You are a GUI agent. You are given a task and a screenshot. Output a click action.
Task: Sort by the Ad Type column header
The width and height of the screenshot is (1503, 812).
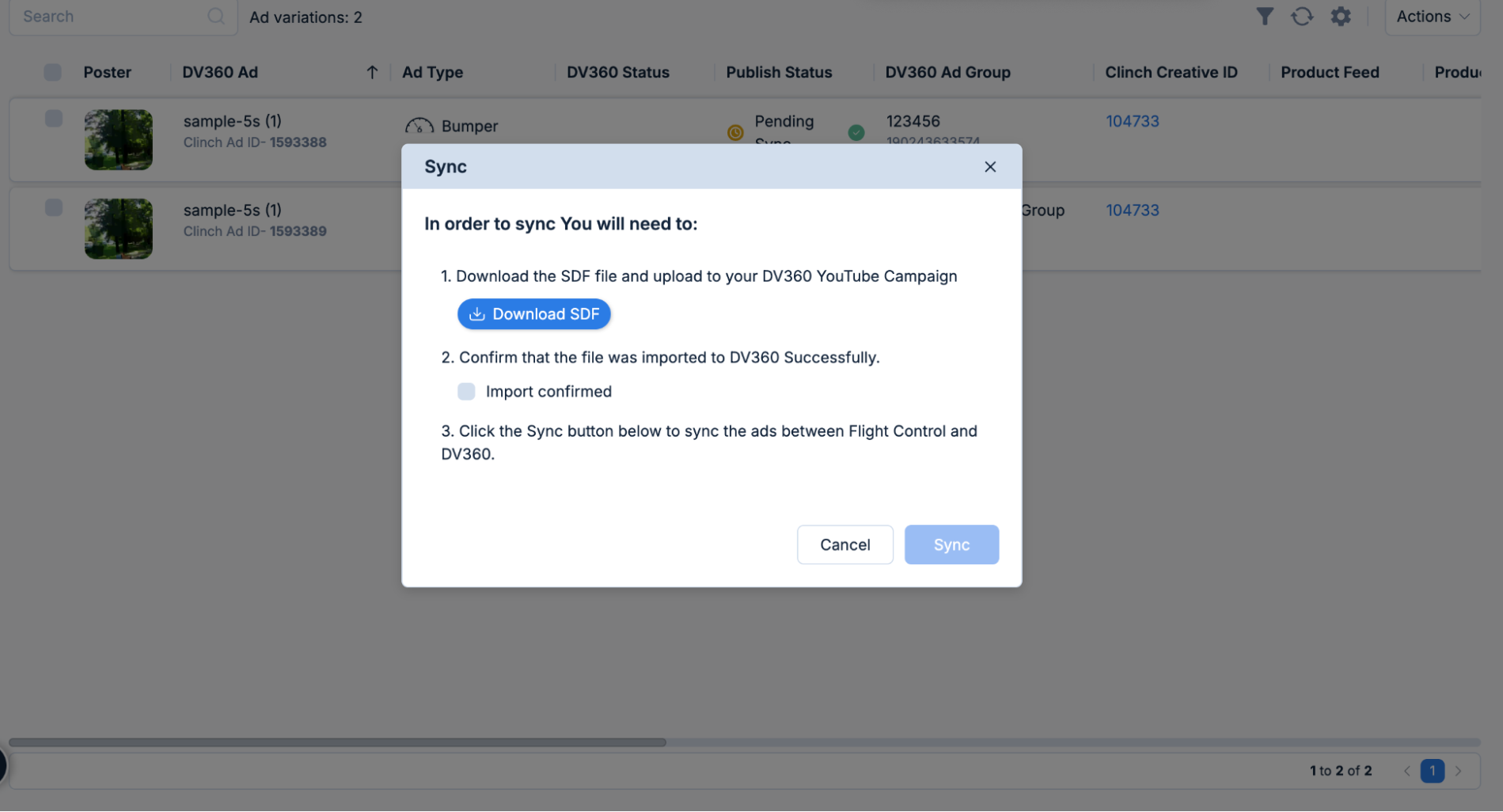[x=432, y=72]
